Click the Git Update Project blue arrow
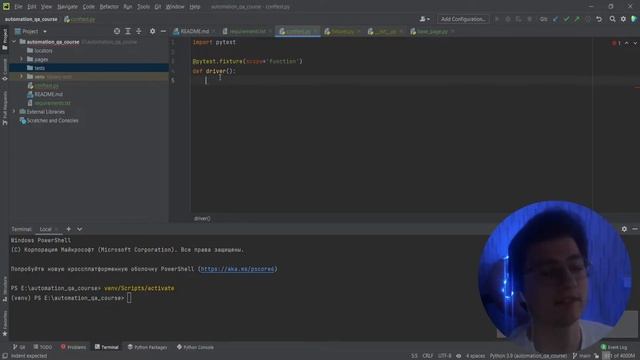 556,19
